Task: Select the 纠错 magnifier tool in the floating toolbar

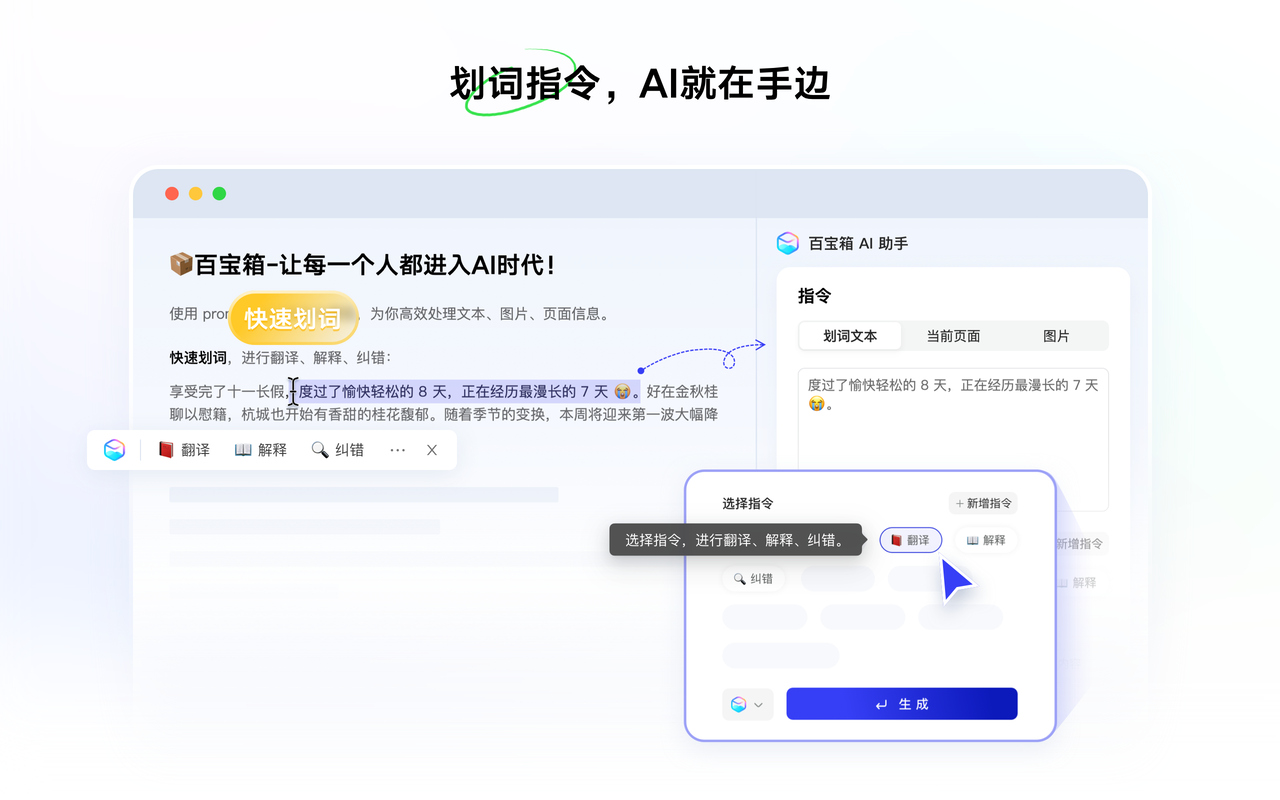Action: coord(338,450)
